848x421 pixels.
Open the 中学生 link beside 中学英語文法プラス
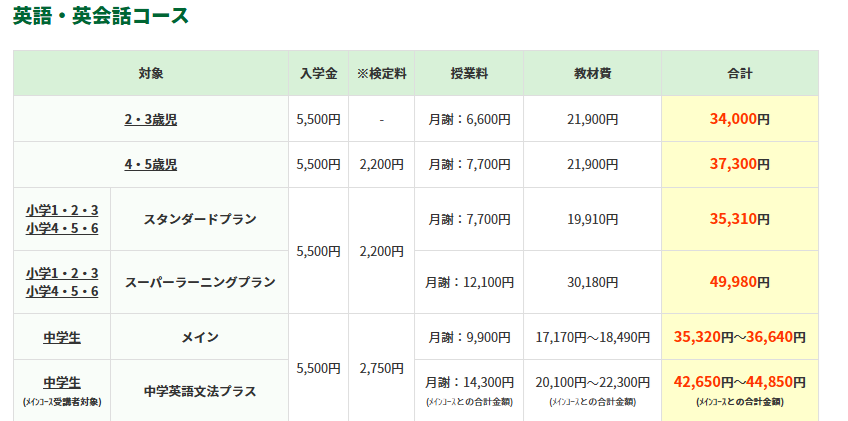tap(62, 382)
